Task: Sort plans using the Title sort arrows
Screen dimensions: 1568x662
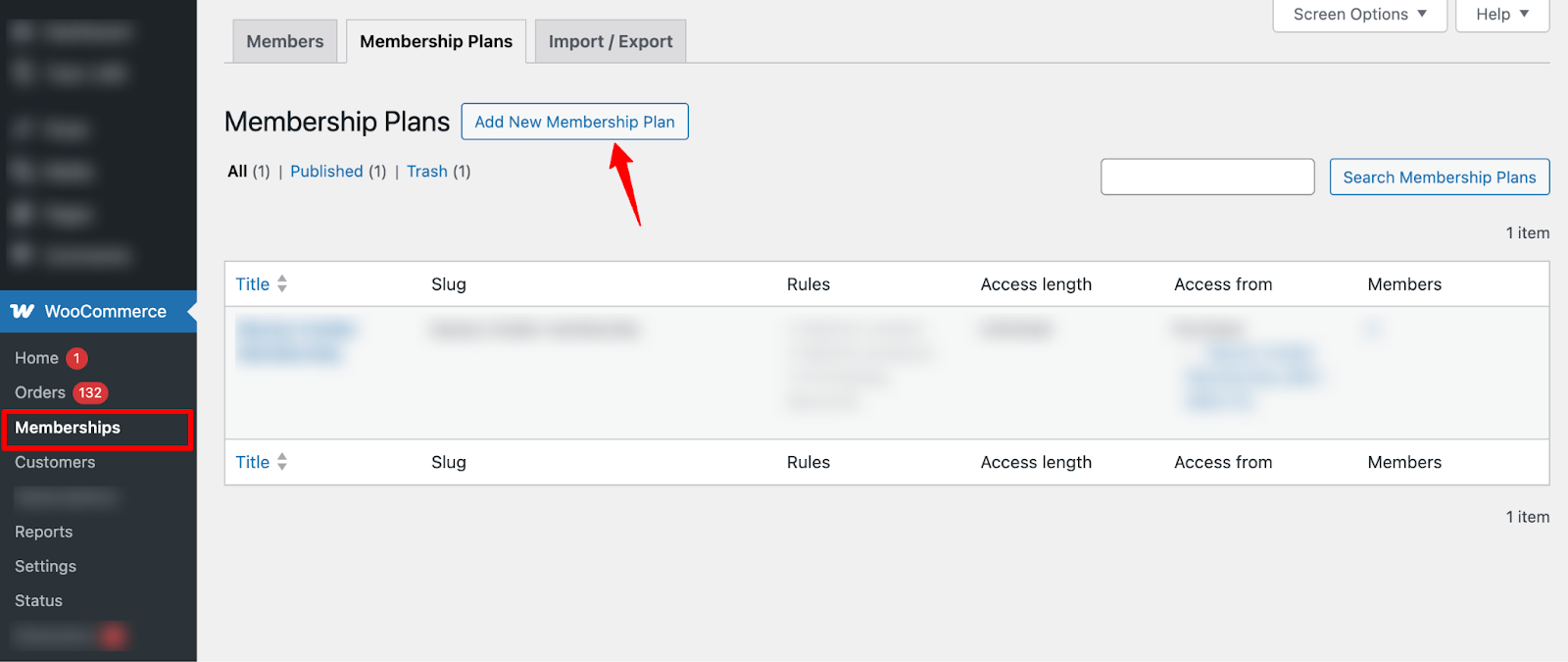Action: pyautogui.click(x=282, y=283)
